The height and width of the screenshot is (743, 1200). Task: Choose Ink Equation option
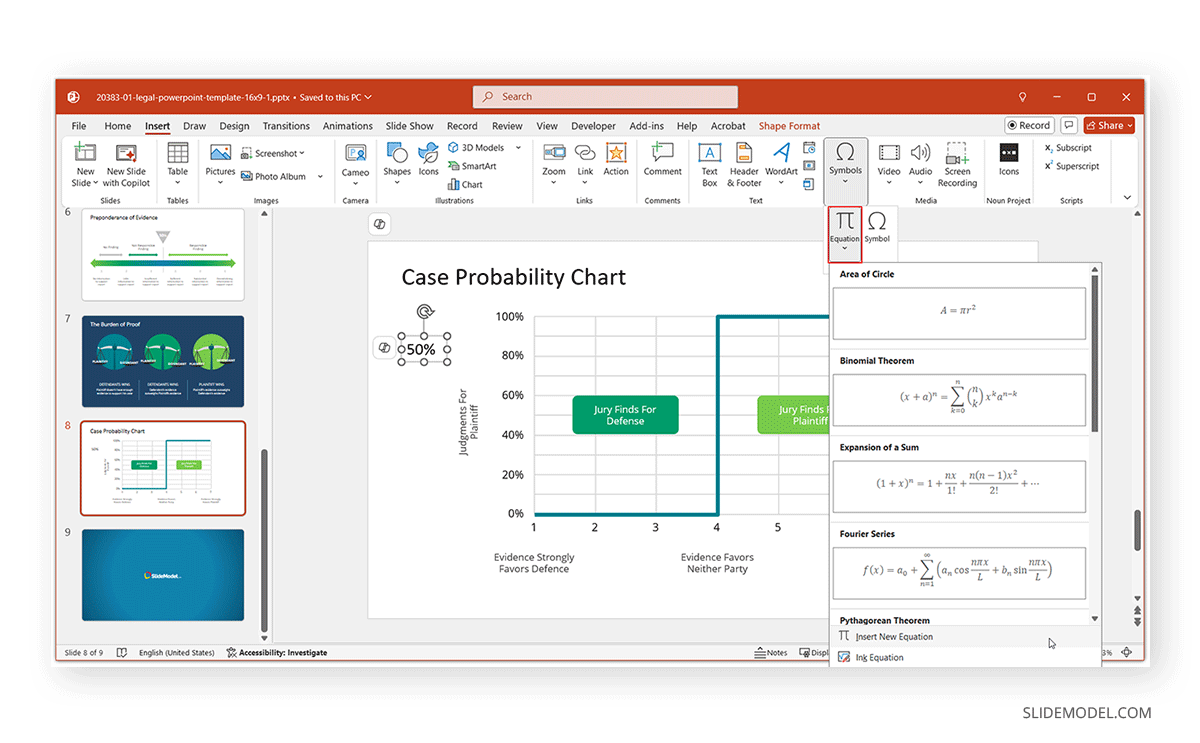965,657
